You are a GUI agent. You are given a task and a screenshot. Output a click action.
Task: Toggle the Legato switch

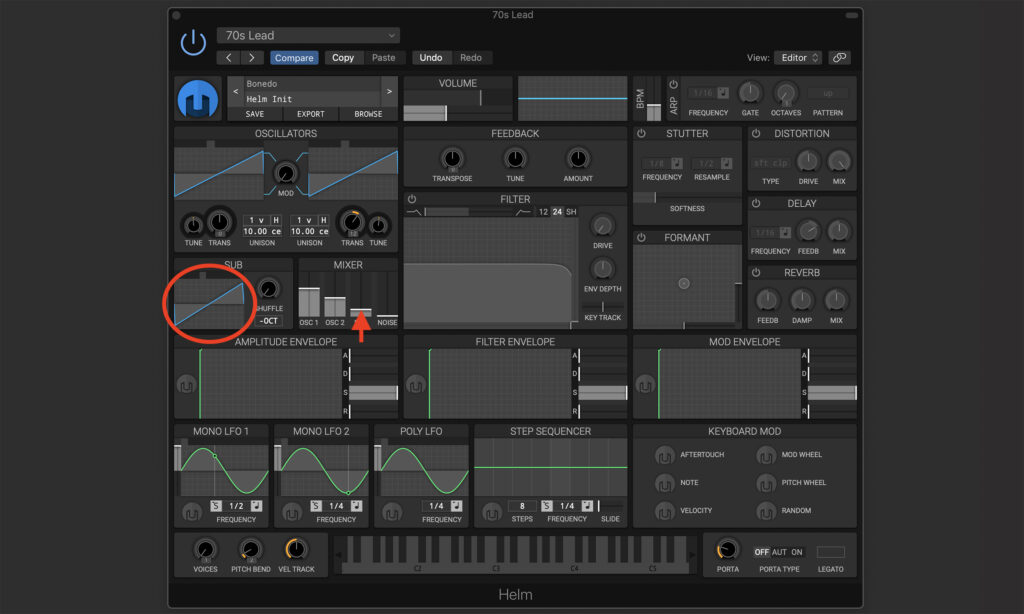pos(831,552)
